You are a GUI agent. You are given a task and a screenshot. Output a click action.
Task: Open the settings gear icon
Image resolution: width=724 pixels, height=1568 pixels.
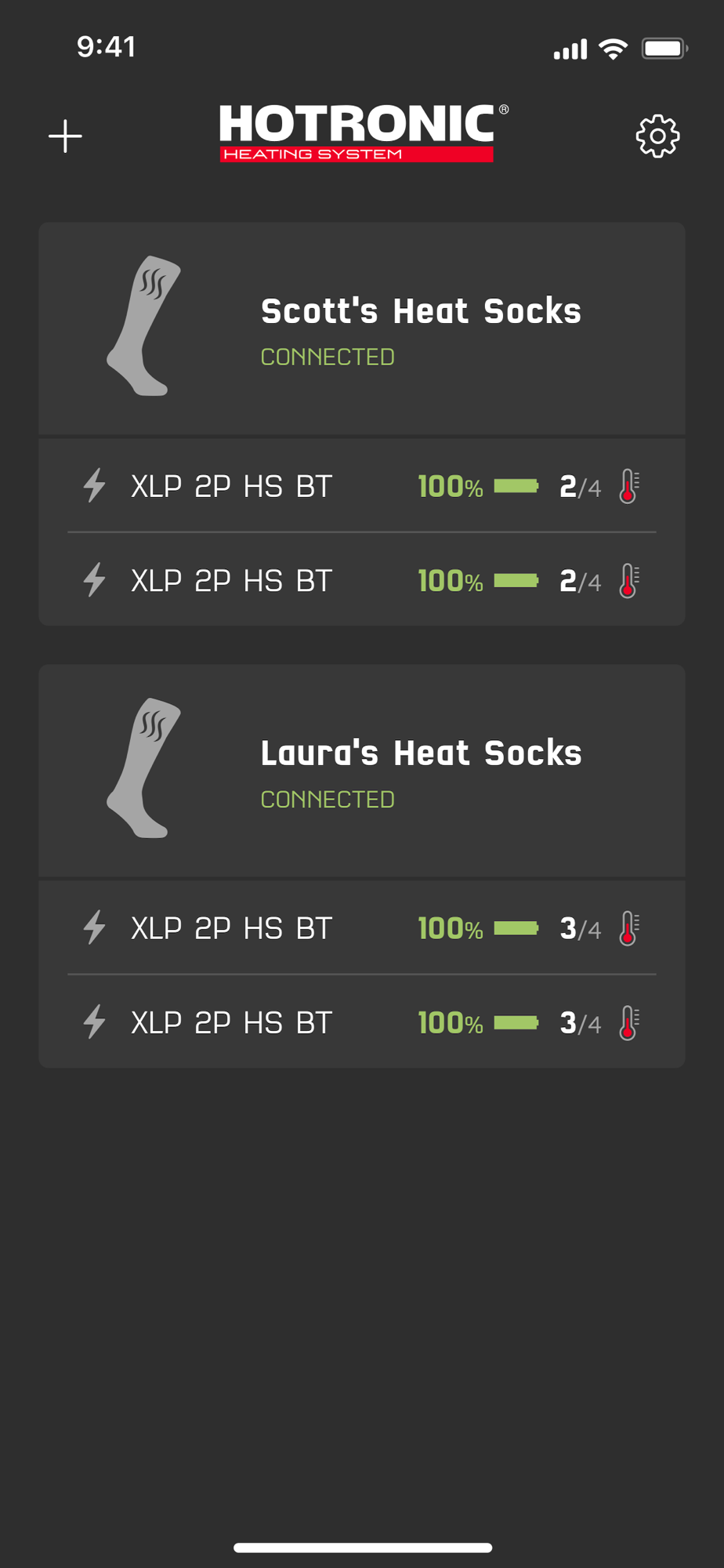(657, 136)
